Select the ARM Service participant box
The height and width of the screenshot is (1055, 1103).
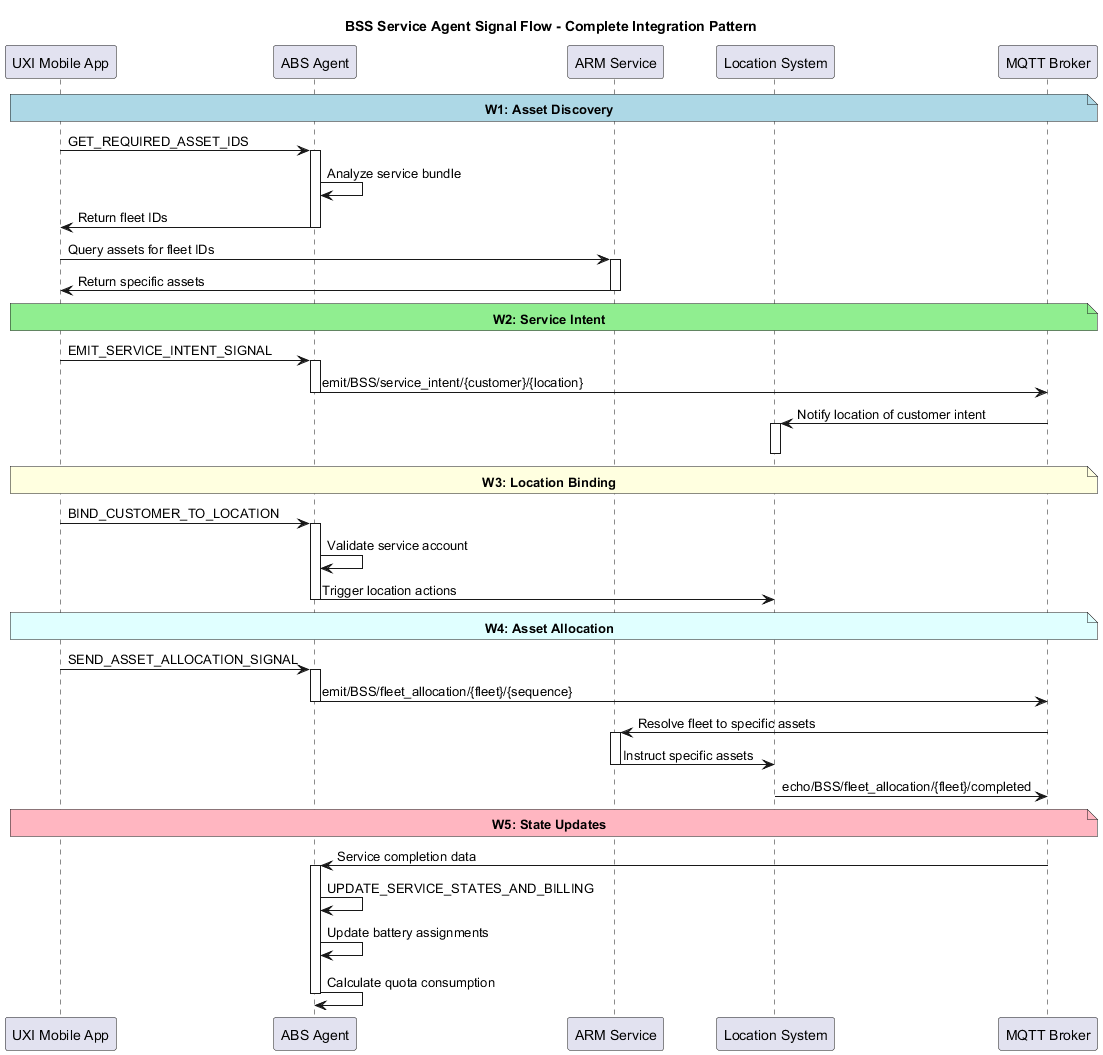(615, 61)
